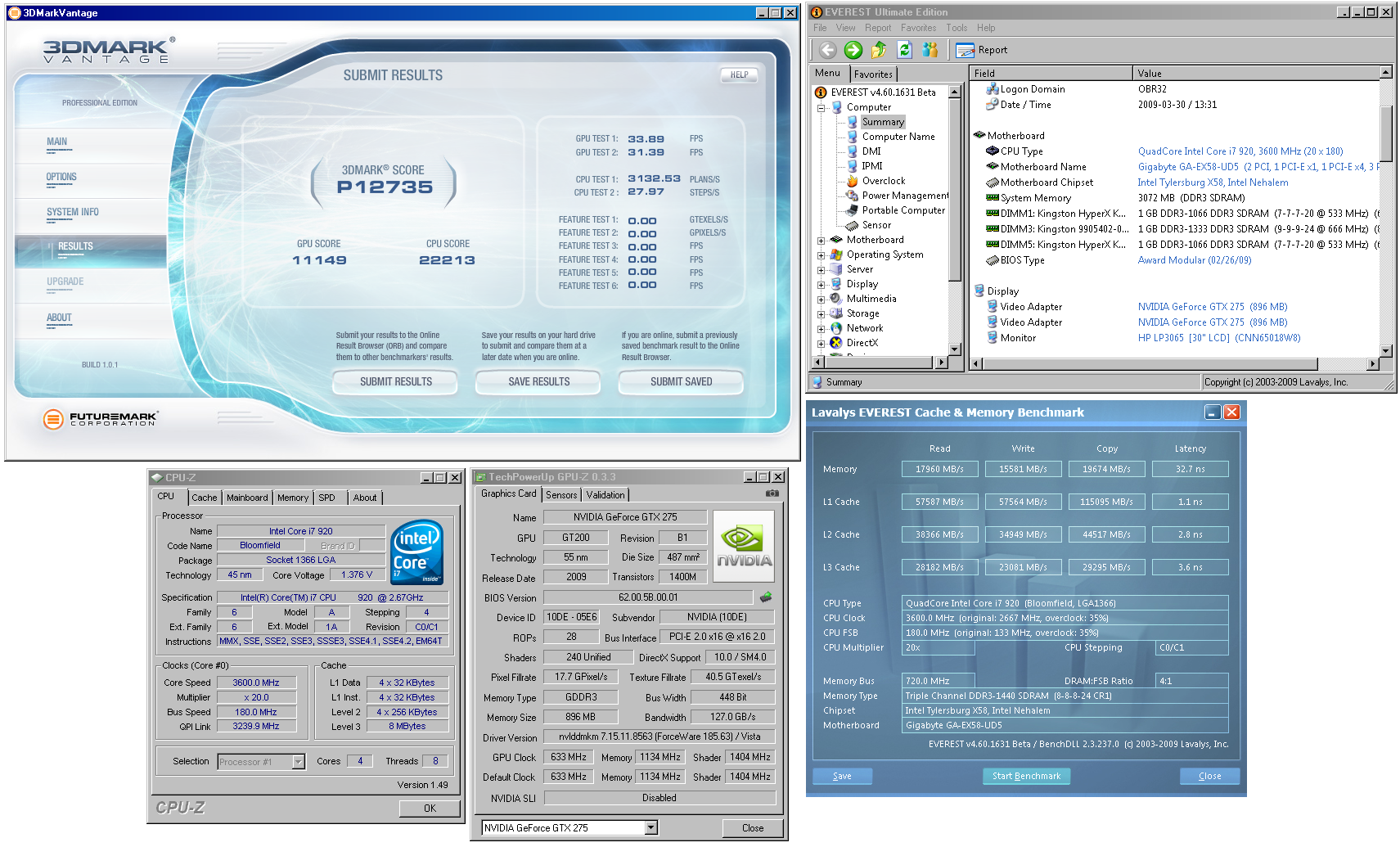Click the Field column header in EVEREST
The image size is (1400, 847).
pos(1051,73)
